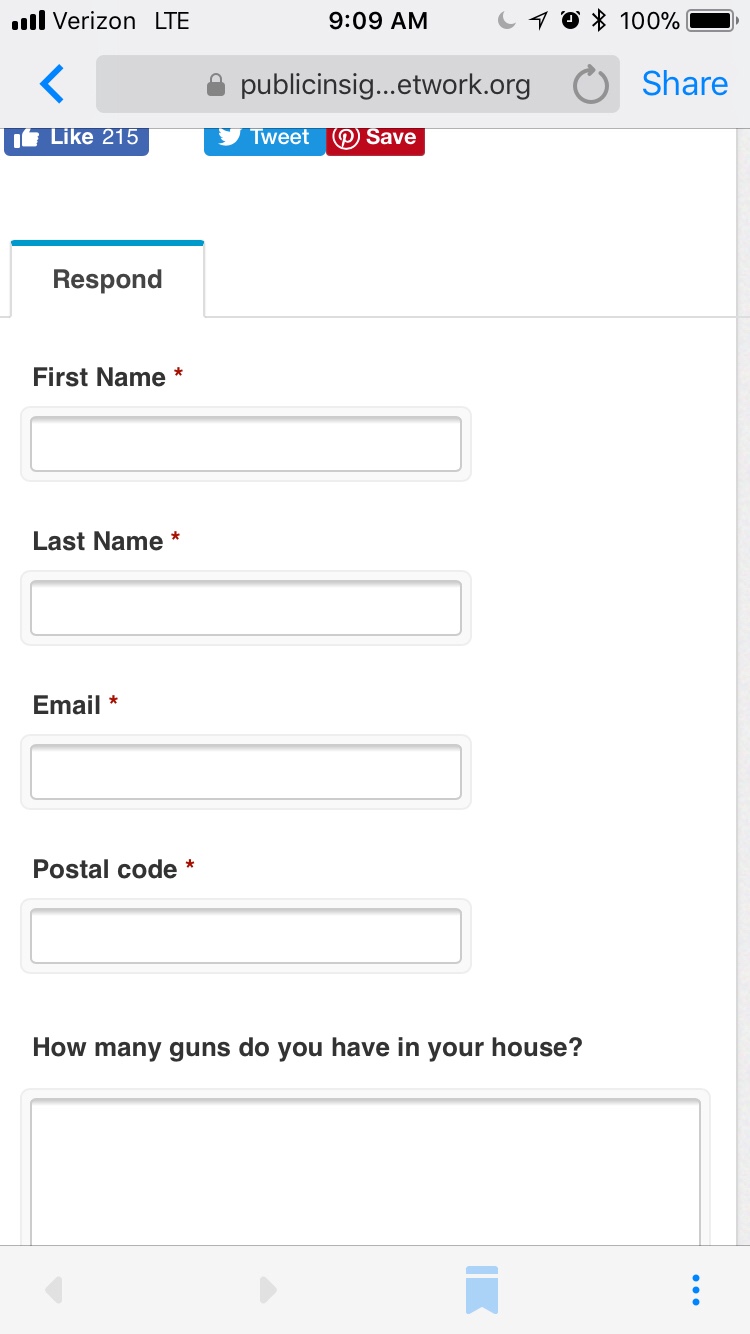Reload the page with the refresh icon
Image resolution: width=750 pixels, height=1334 pixels.
[x=590, y=86]
